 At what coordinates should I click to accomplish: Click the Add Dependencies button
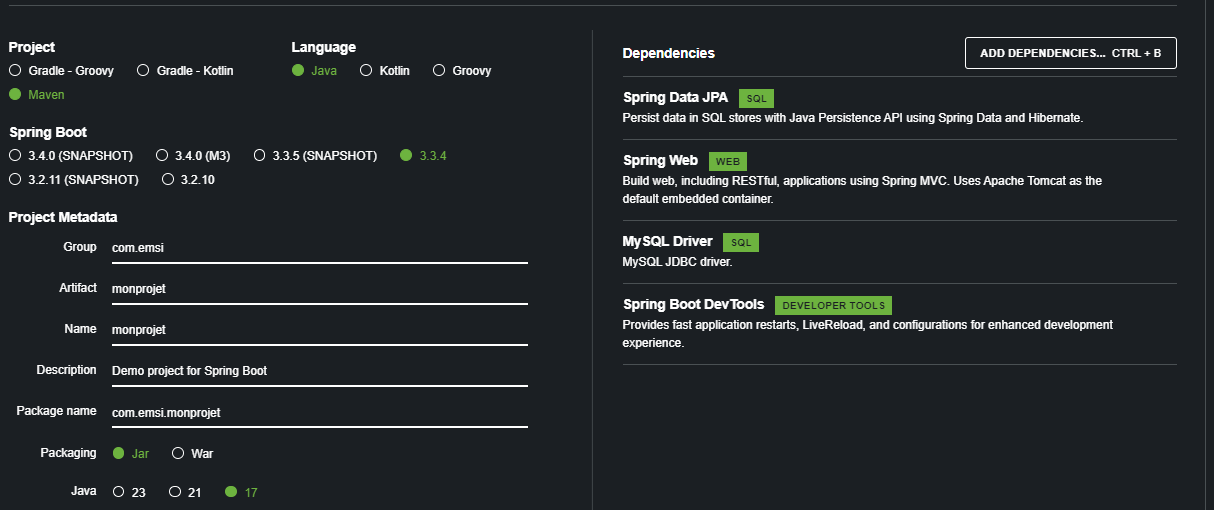click(x=1070, y=53)
